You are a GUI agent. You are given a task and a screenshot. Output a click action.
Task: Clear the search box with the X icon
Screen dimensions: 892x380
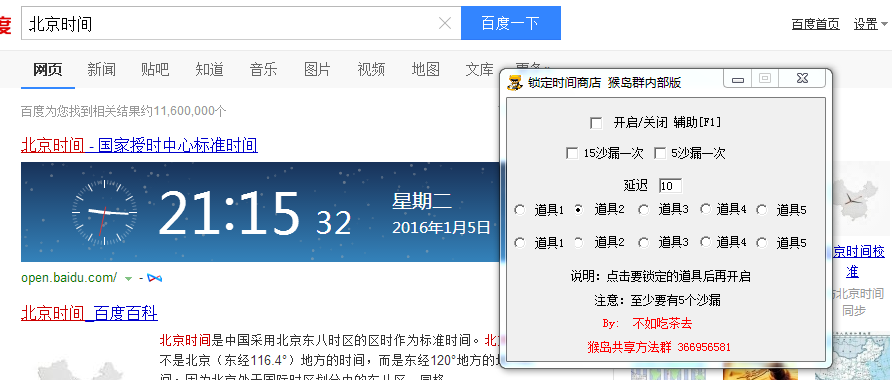tap(445, 23)
